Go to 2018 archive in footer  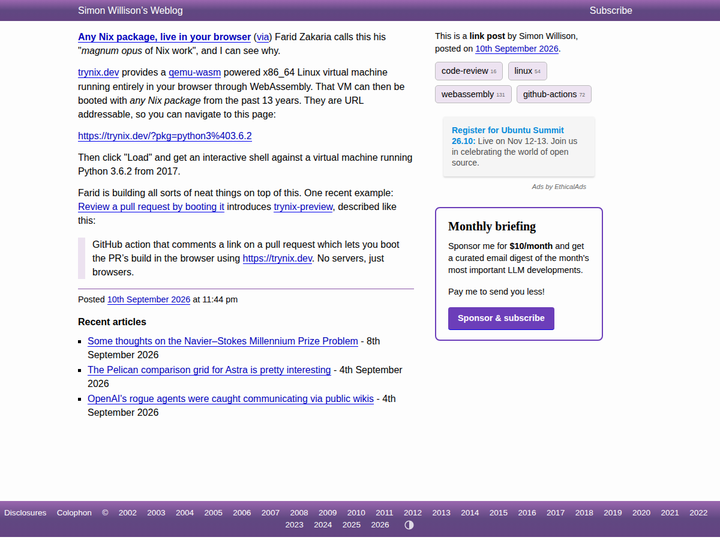(584, 512)
